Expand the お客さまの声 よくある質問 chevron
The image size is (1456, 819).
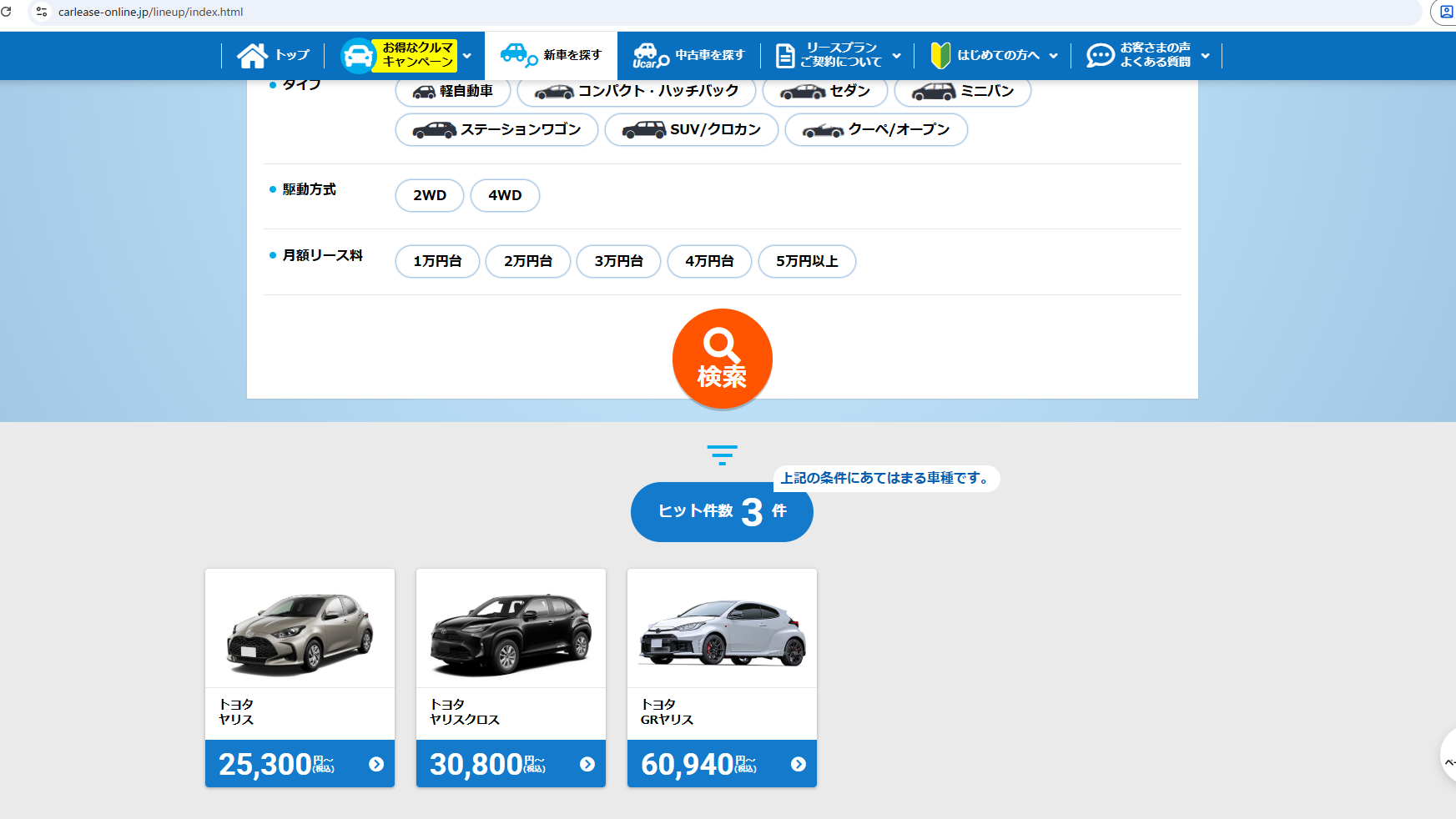click(1206, 56)
